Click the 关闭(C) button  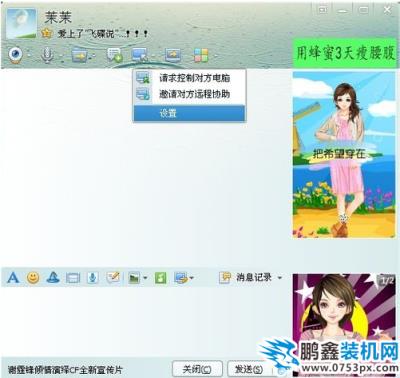coord(197,369)
